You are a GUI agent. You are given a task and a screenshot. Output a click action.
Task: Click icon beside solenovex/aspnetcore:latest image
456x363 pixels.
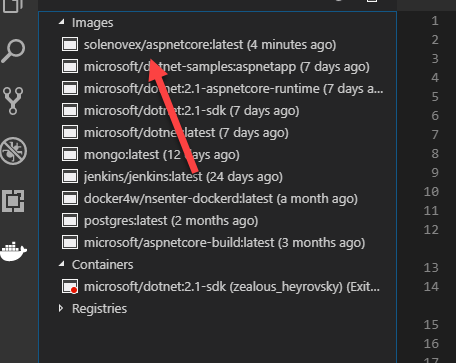[x=70, y=45]
